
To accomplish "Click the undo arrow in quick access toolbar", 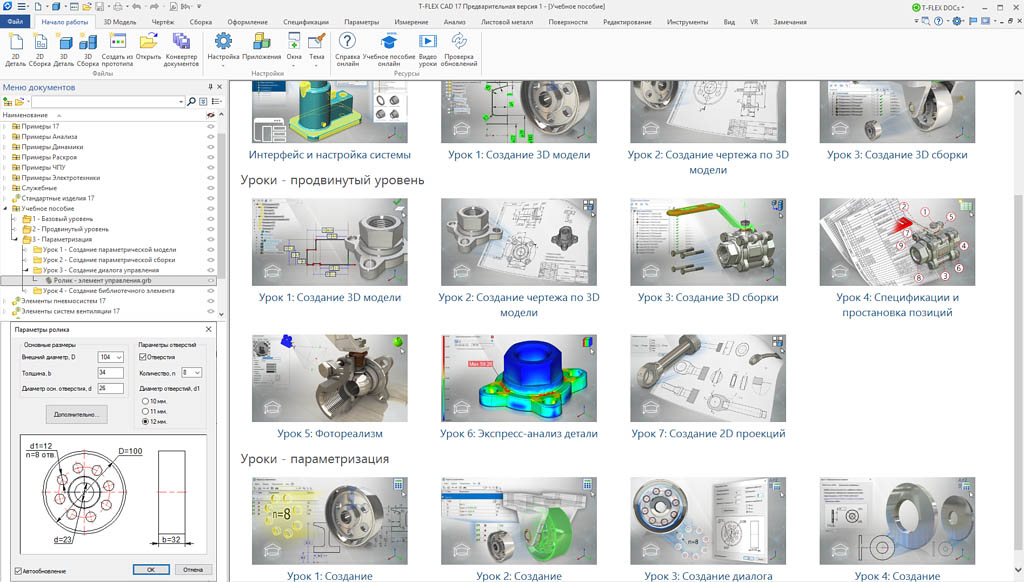I will point(136,7).
